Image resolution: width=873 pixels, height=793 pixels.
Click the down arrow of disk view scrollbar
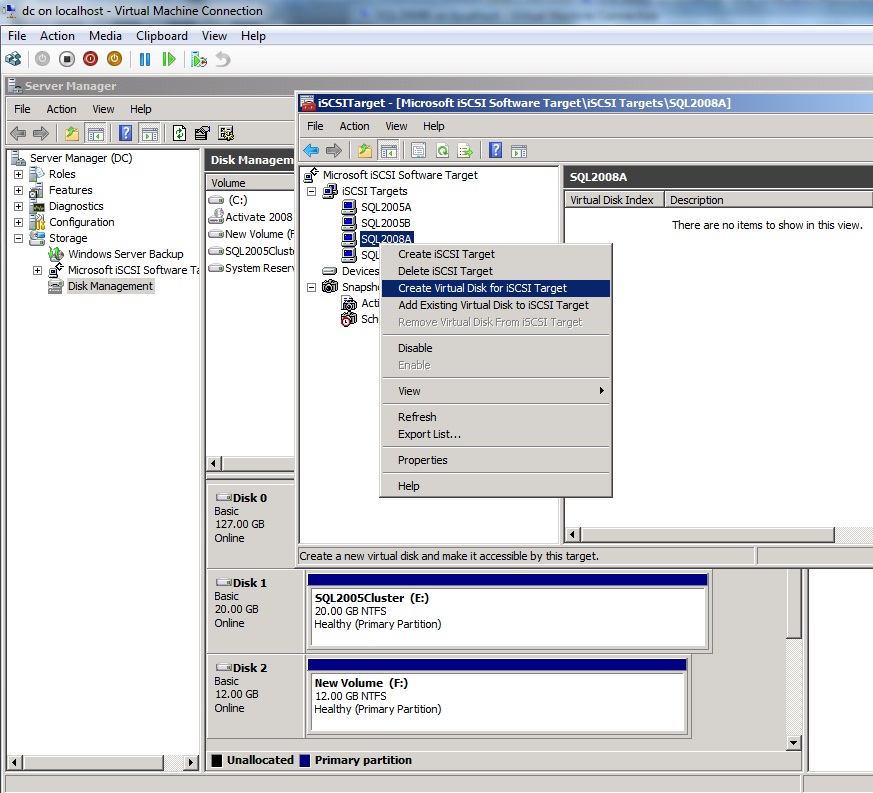coord(793,742)
